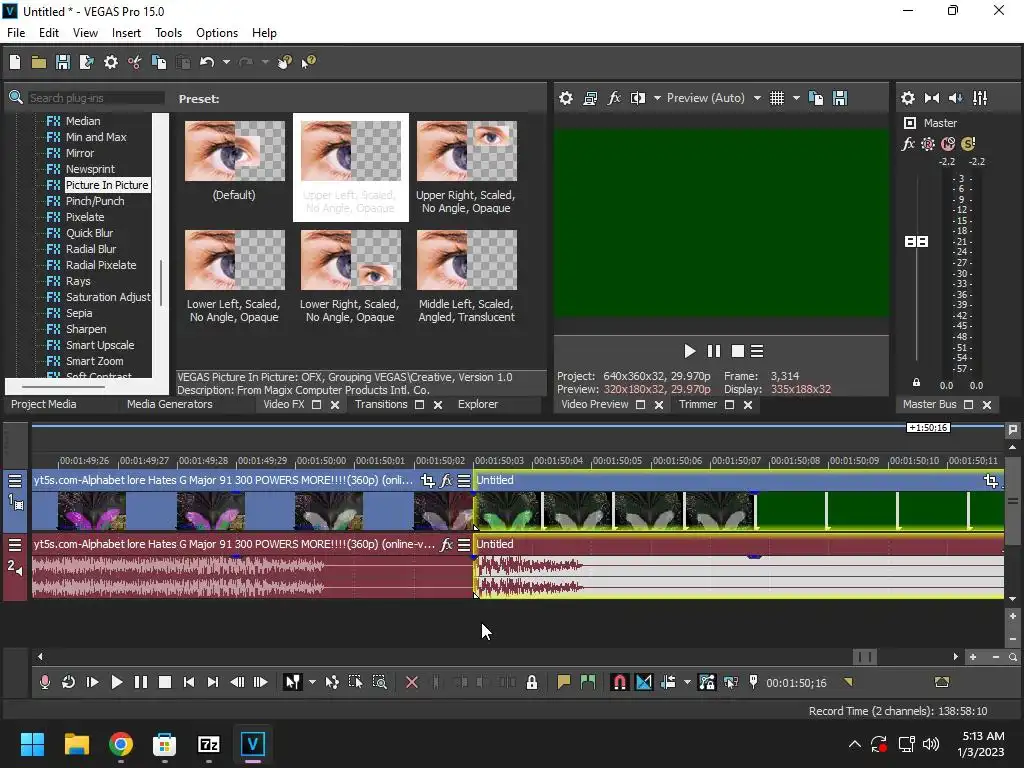1024x768 pixels.
Task: Select the Sharpen video effect
Action: click(86, 329)
